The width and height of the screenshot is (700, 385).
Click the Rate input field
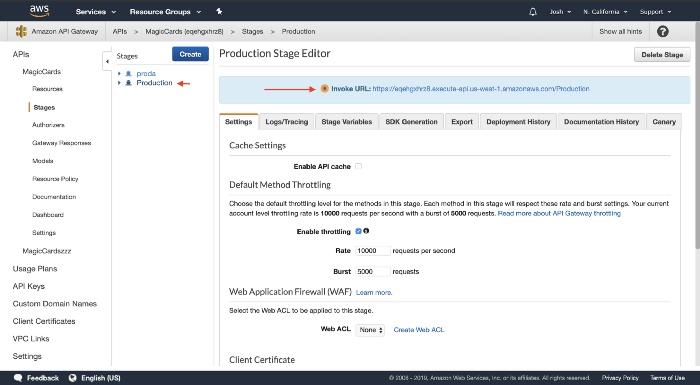373,251
